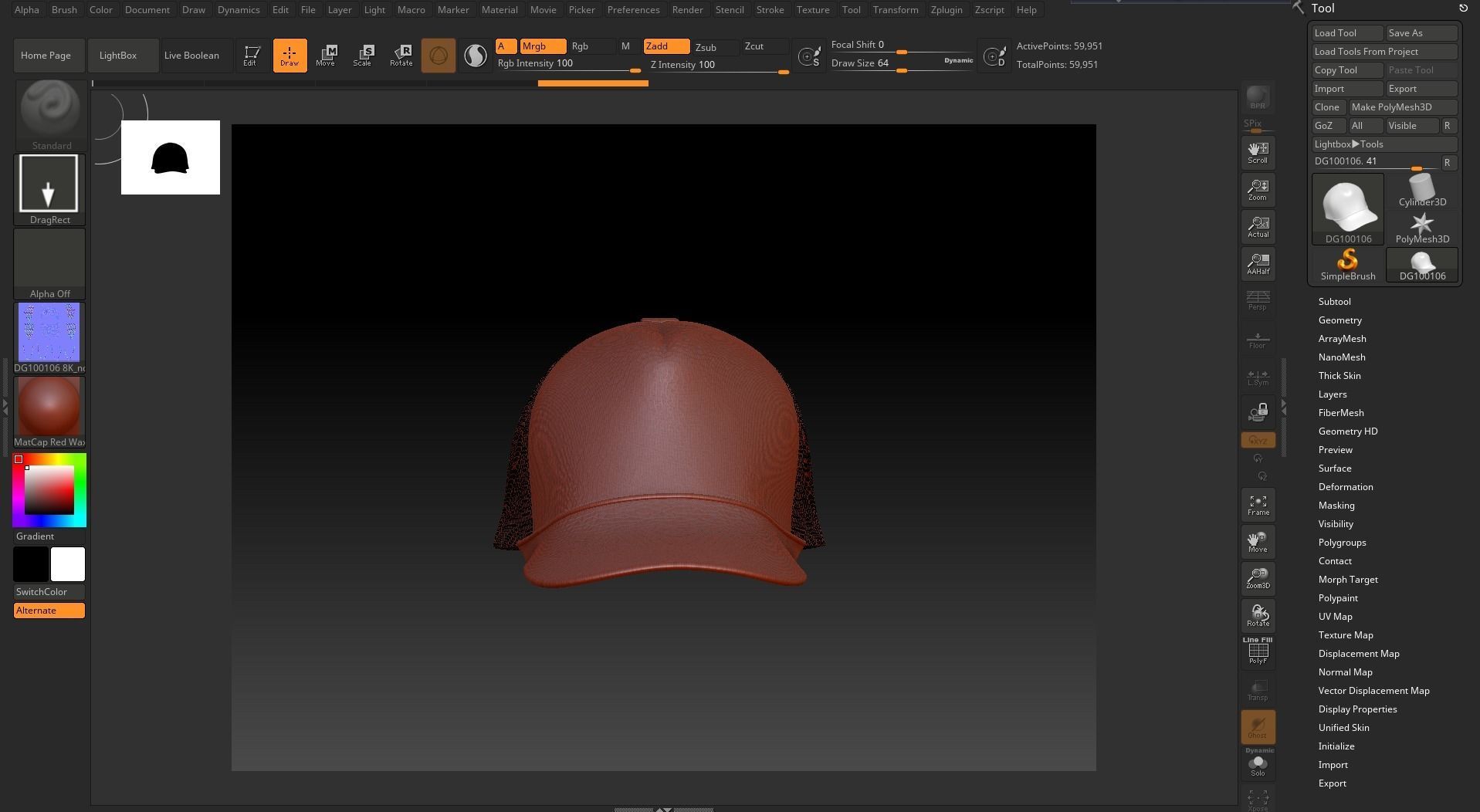Screen dimensions: 1480x812
Task: Activate the Scale gizmo button
Action: tap(363, 56)
